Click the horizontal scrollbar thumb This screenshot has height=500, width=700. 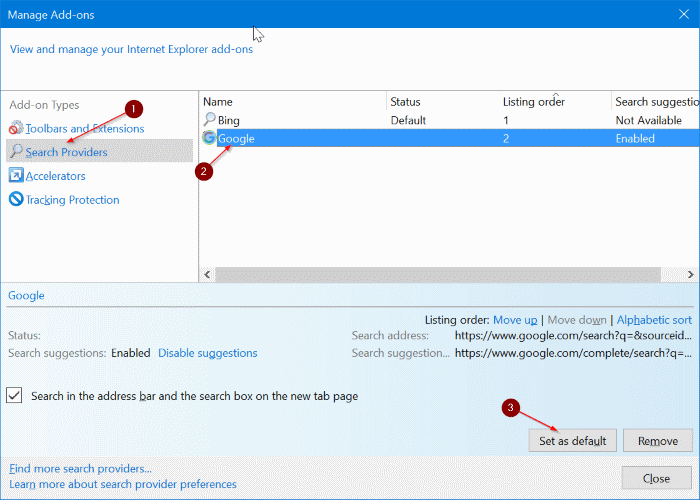[438, 274]
